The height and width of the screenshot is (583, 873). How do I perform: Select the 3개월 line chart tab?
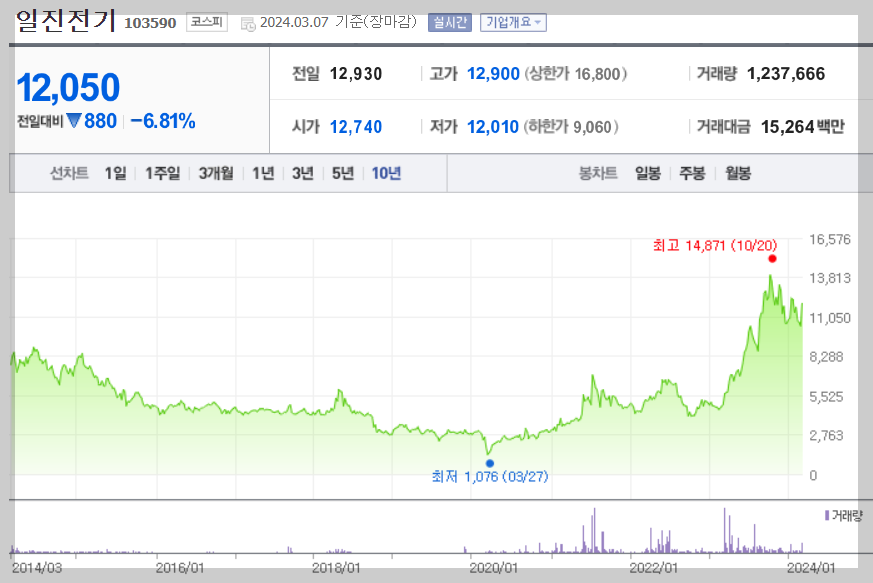coord(216,173)
